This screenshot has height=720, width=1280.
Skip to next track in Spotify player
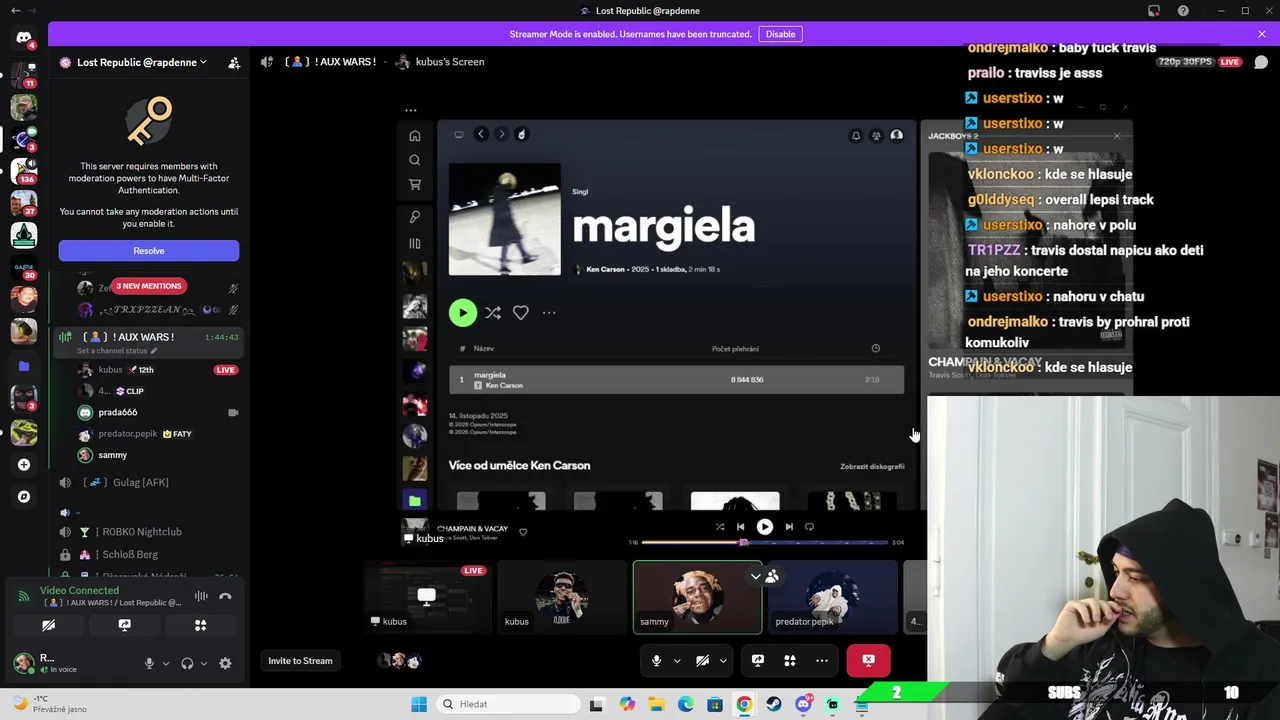[789, 527]
